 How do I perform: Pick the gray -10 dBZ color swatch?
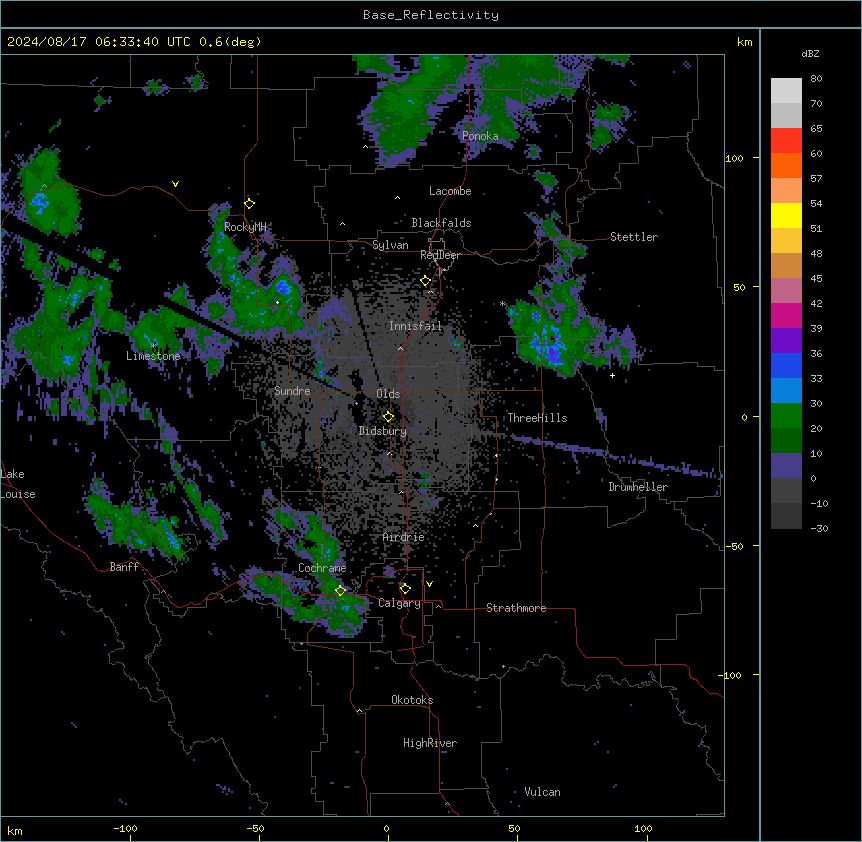pyautogui.click(x=786, y=516)
